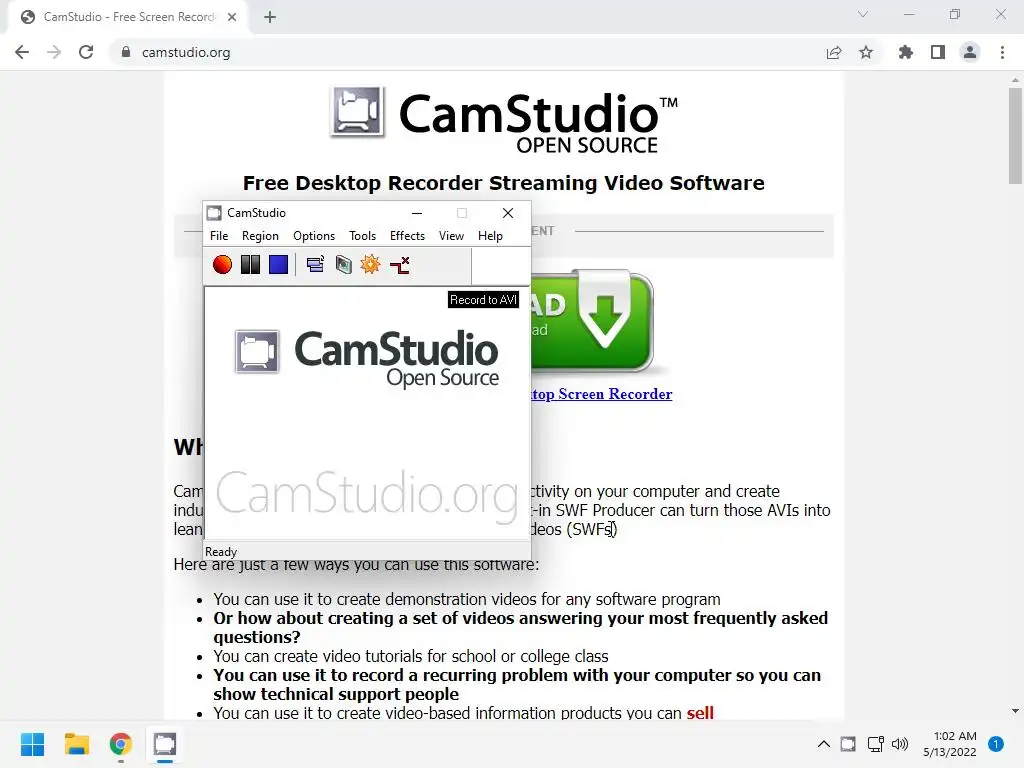Go back in Chrome browser

point(22,52)
